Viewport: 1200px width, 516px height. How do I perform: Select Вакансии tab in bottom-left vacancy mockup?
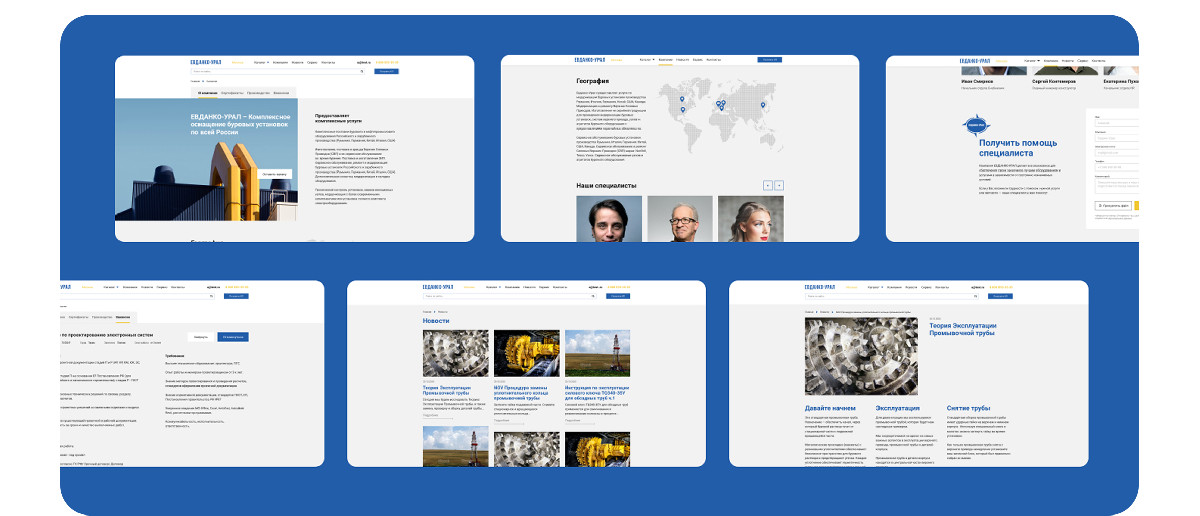point(123,317)
